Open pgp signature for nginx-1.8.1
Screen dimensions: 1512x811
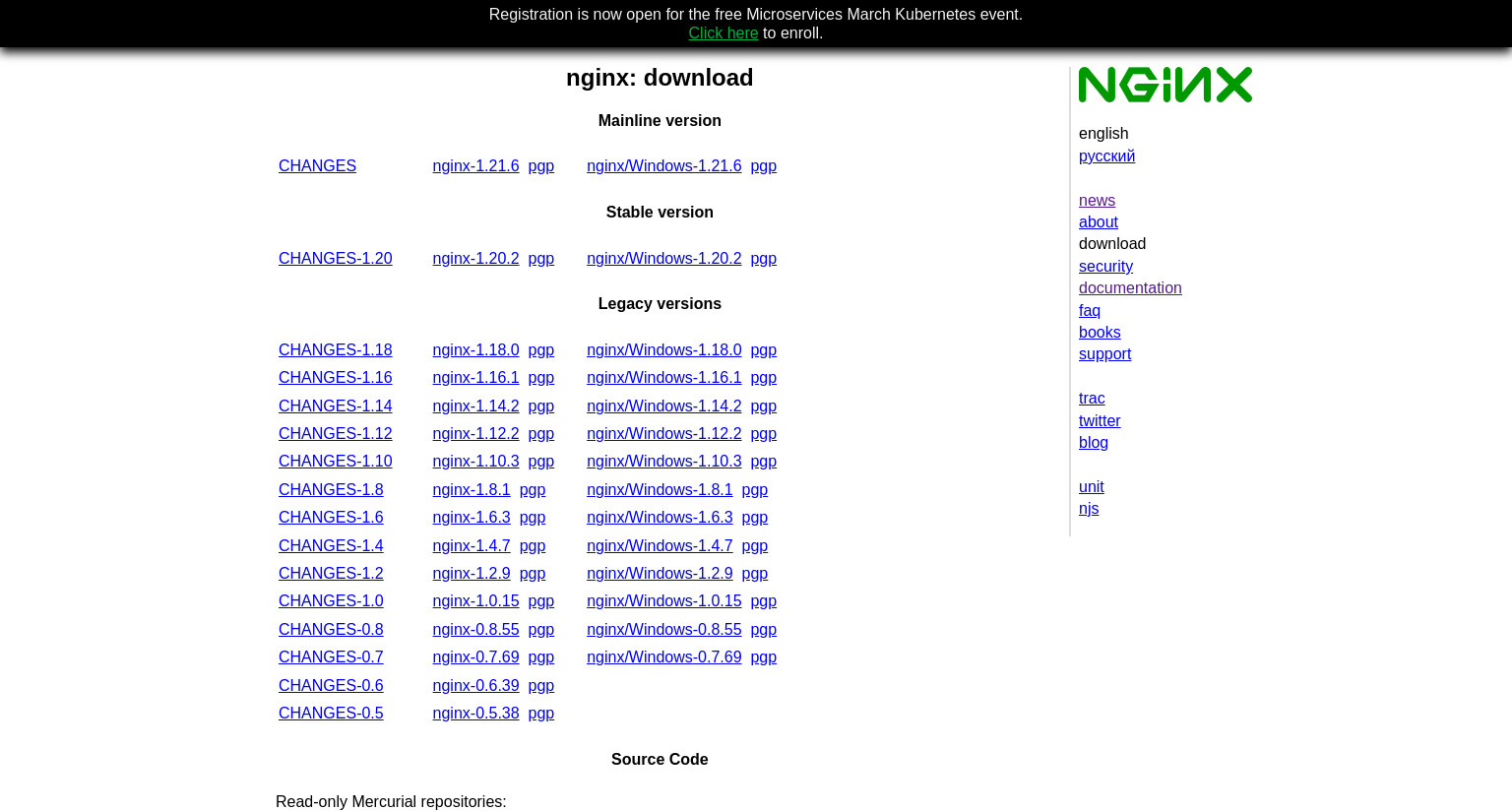pos(533,490)
